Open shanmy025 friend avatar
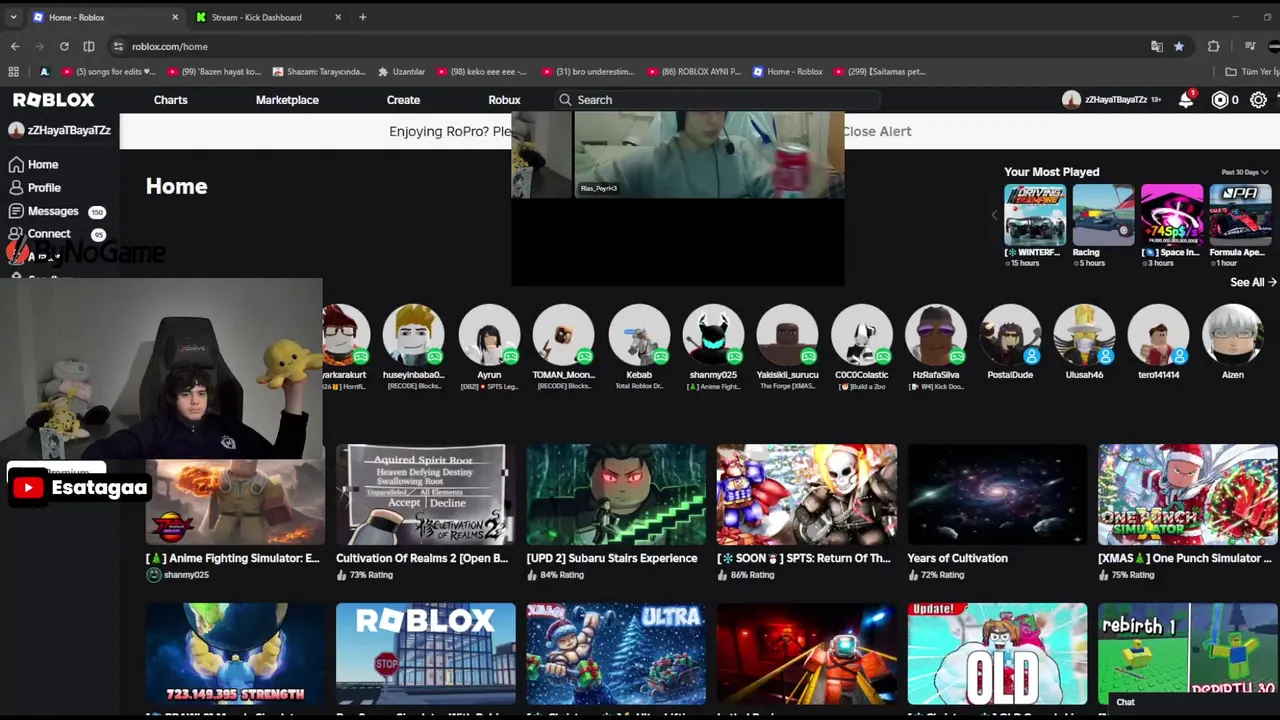The image size is (1280, 720). click(x=713, y=336)
